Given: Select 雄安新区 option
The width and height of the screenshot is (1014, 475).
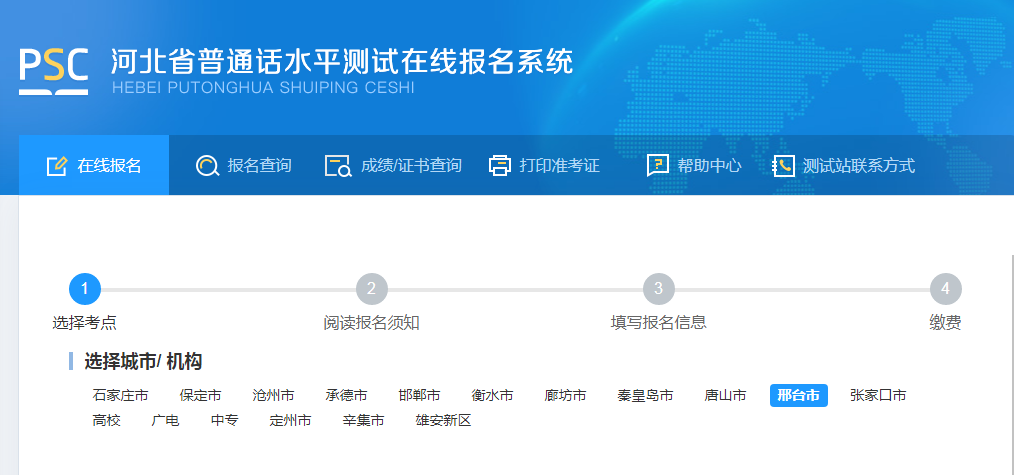Looking at the screenshot, I should (444, 421).
